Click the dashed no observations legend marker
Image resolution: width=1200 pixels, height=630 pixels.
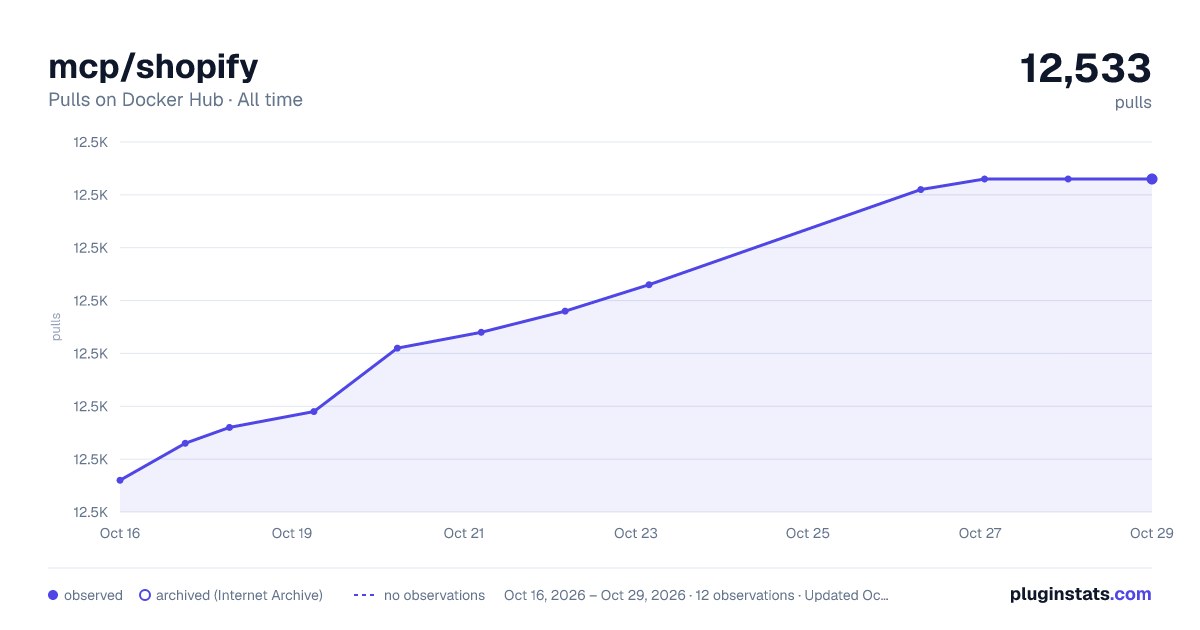[364, 595]
